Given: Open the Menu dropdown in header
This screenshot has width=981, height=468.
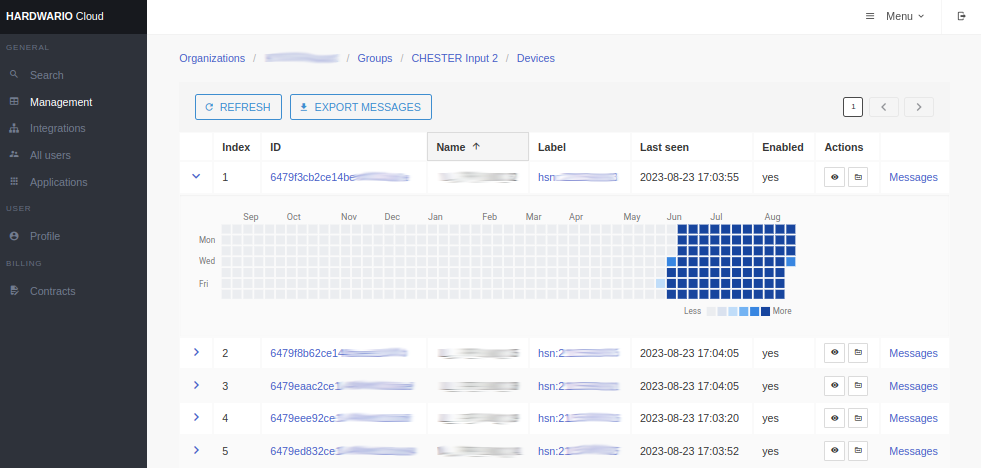Looking at the screenshot, I should click(894, 16).
